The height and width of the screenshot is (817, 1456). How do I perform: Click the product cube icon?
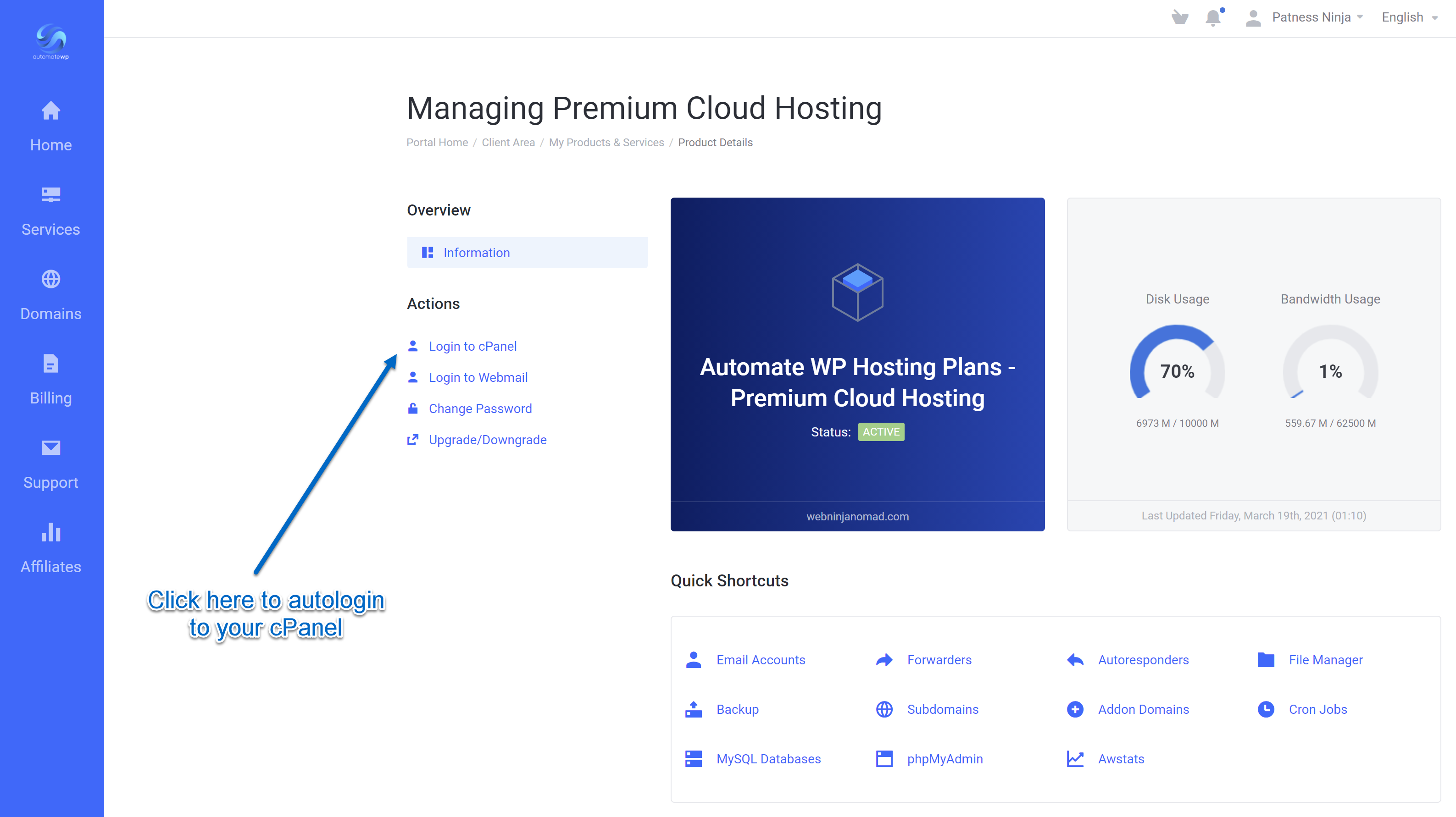tap(857, 292)
